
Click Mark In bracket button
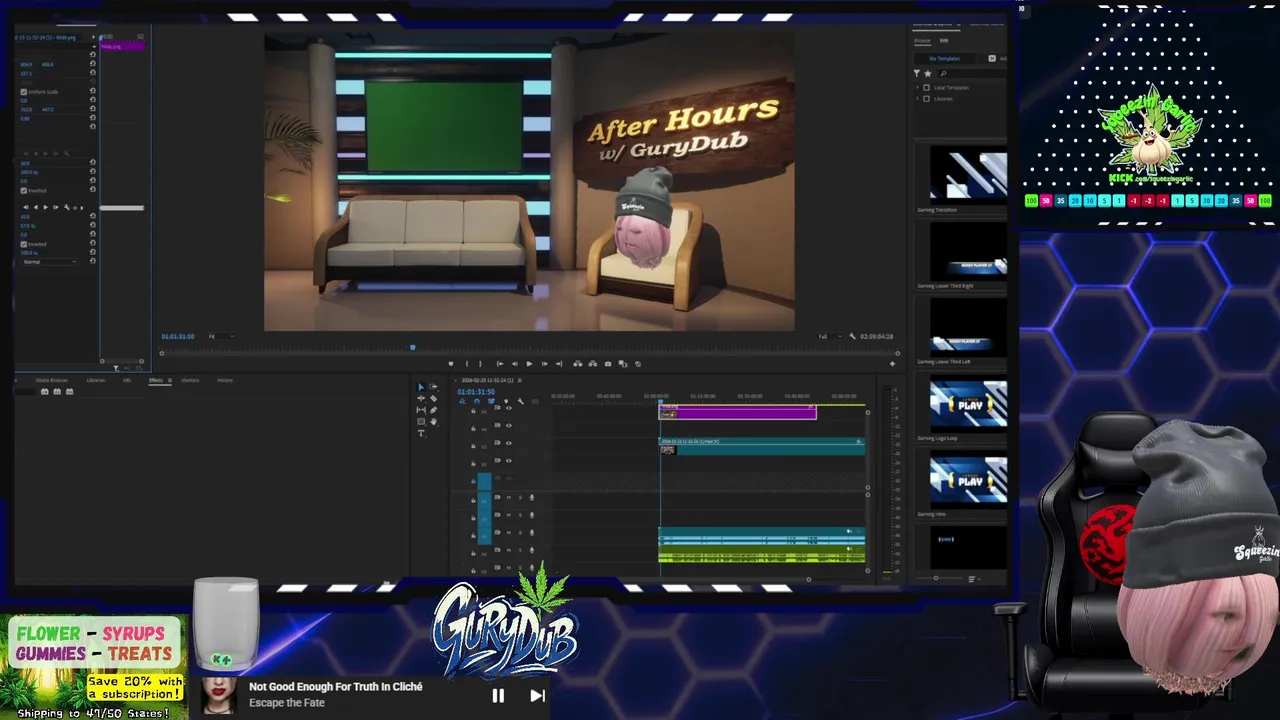point(467,364)
